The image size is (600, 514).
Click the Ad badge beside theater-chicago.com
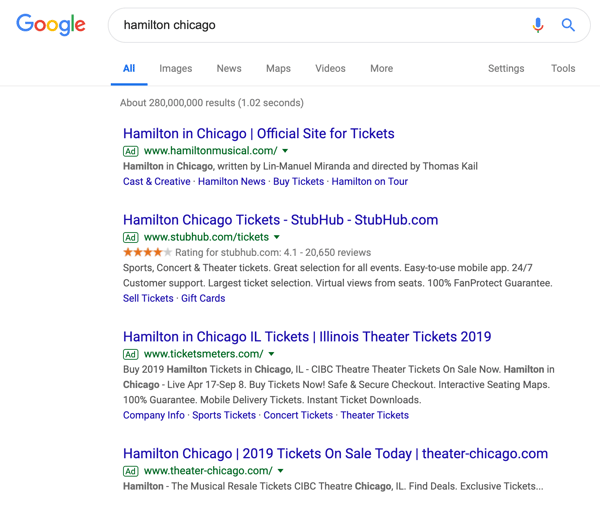click(x=130, y=471)
